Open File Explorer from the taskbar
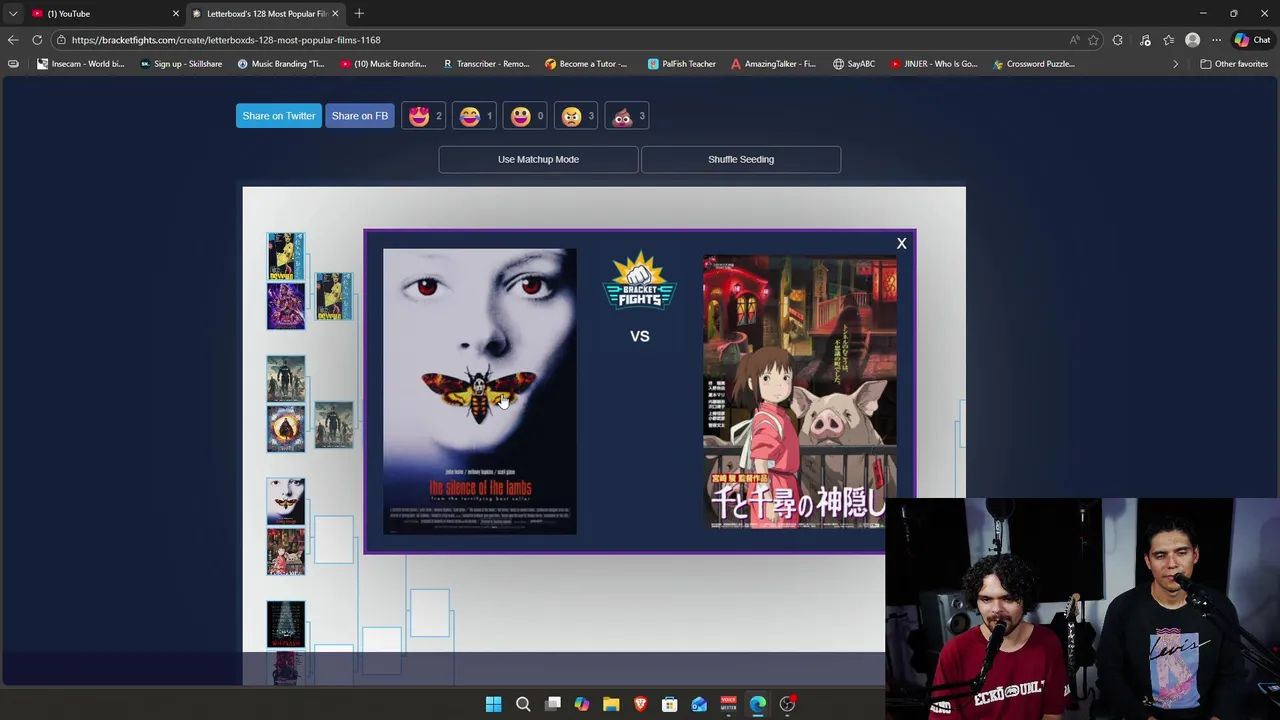The height and width of the screenshot is (720, 1280). [611, 704]
